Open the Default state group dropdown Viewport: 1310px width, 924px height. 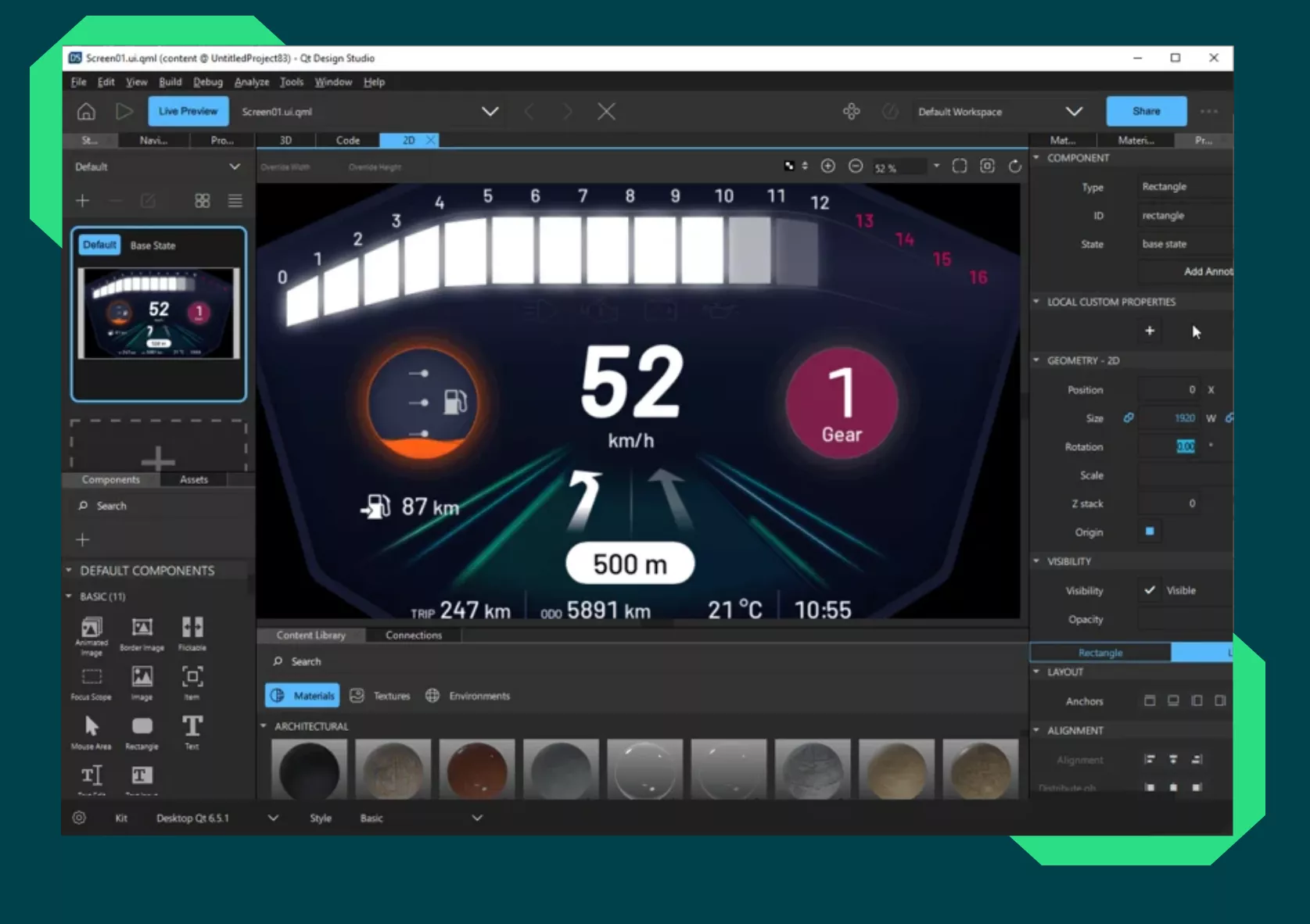(x=235, y=167)
